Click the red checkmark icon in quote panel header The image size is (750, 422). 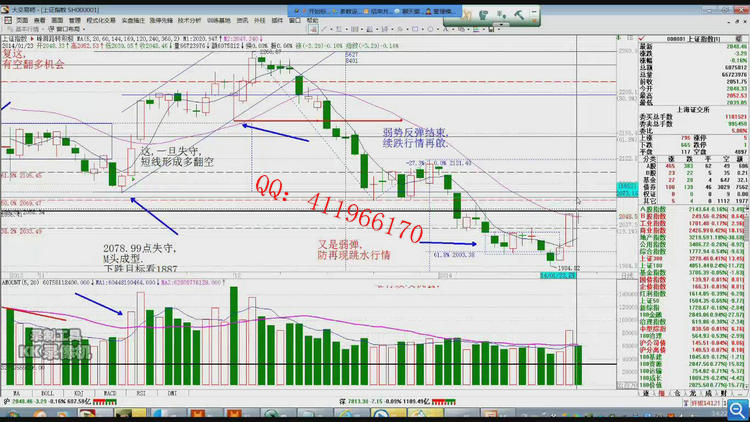click(641, 38)
